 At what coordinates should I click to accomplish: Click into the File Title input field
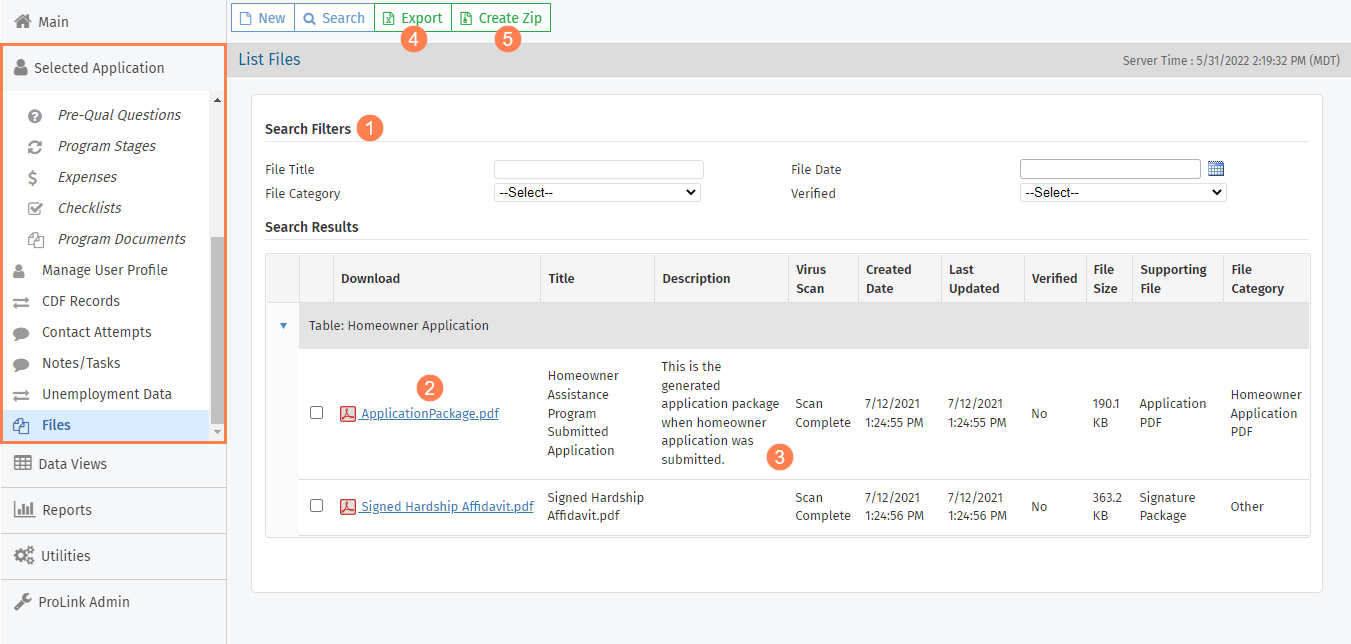[x=598, y=170]
